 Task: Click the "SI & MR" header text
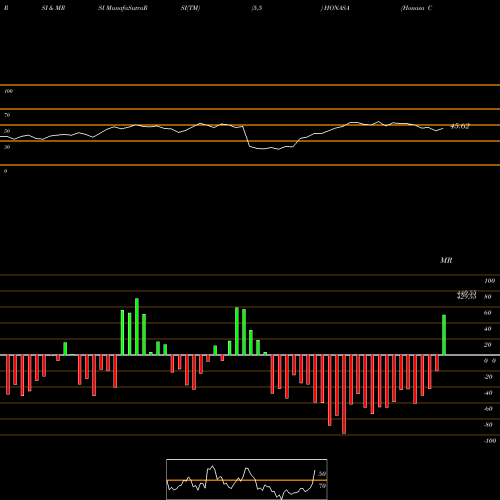pos(53,8)
